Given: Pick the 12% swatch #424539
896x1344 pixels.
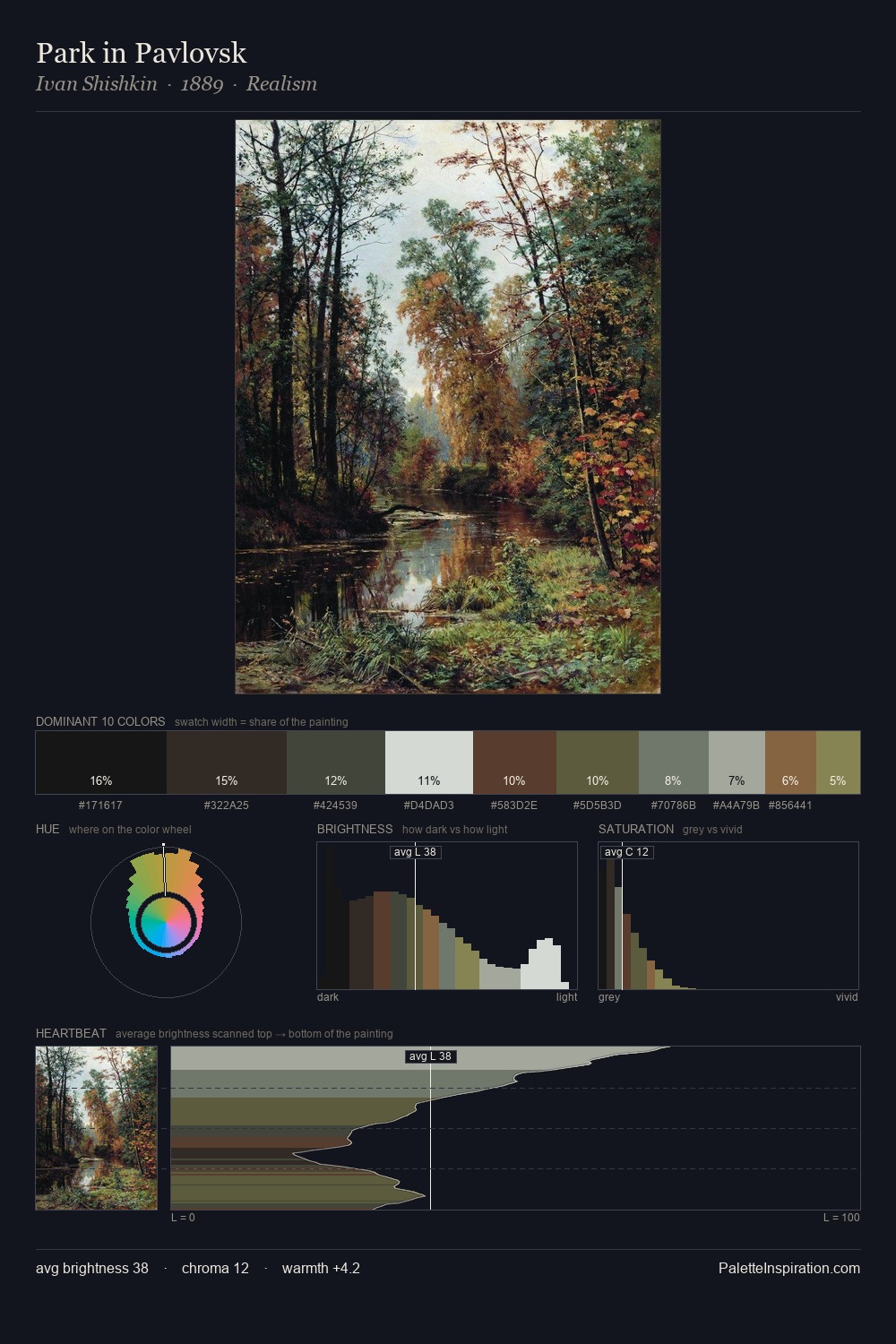Looking at the screenshot, I should click(x=336, y=762).
